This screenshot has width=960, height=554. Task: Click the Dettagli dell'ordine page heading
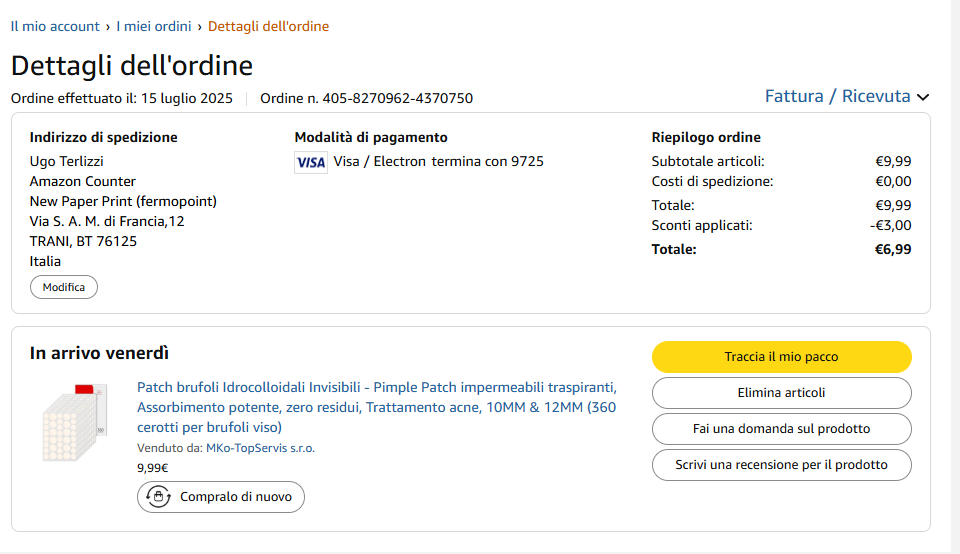tap(132, 66)
